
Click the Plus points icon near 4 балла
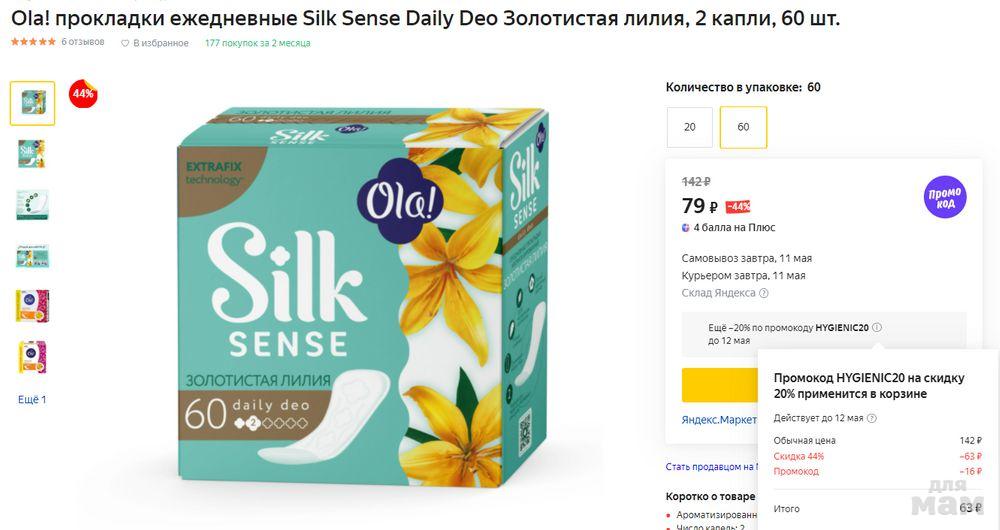(x=685, y=228)
